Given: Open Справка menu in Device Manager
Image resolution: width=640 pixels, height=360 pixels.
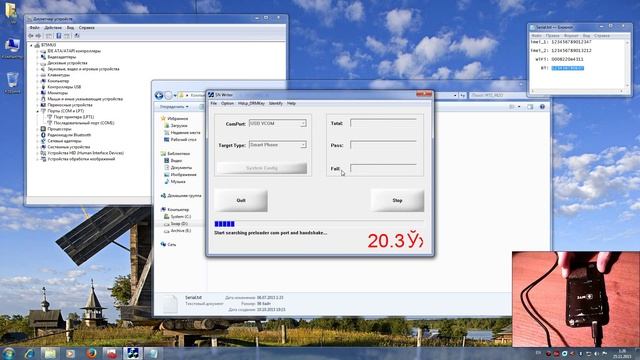Looking at the screenshot, I should pyautogui.click(x=87, y=28).
